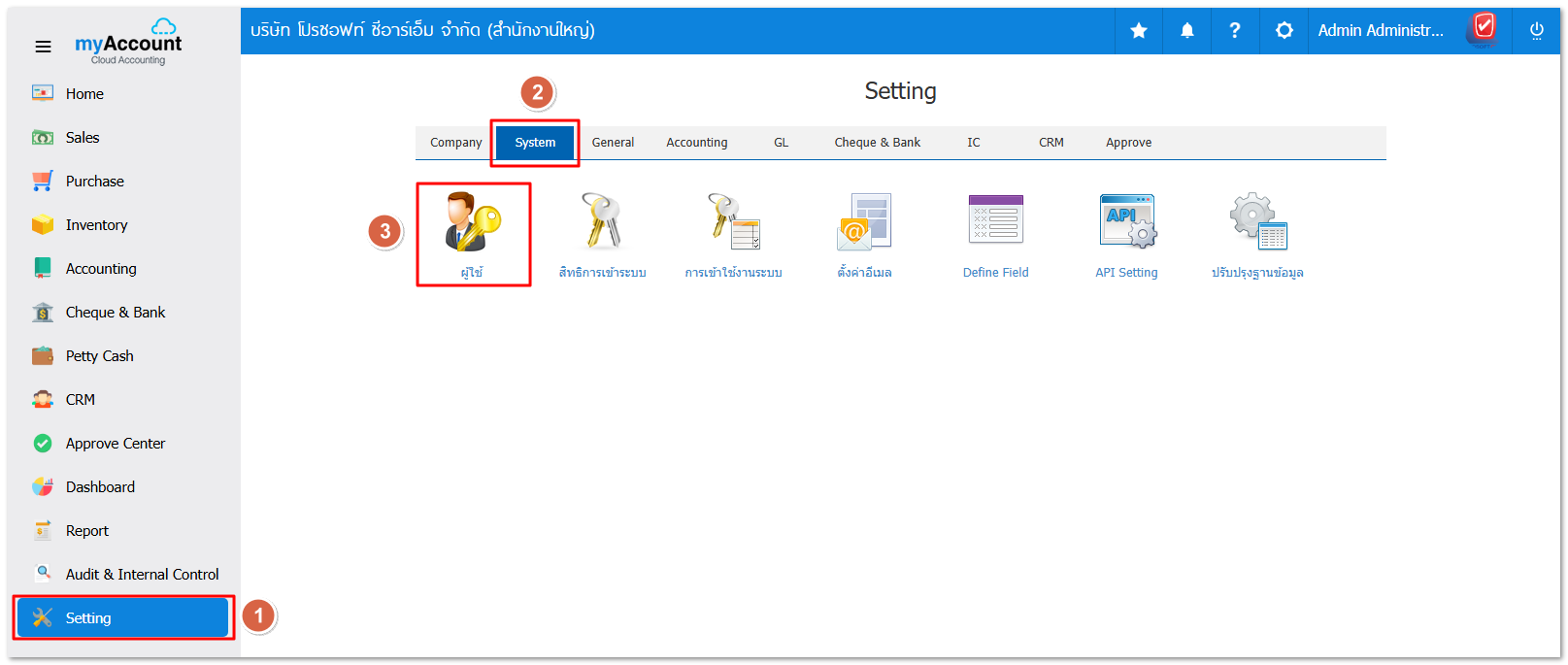The width and height of the screenshot is (1568, 665).
Task: Click the myAccount Cloud Accounting logo
Action: [x=128, y=43]
